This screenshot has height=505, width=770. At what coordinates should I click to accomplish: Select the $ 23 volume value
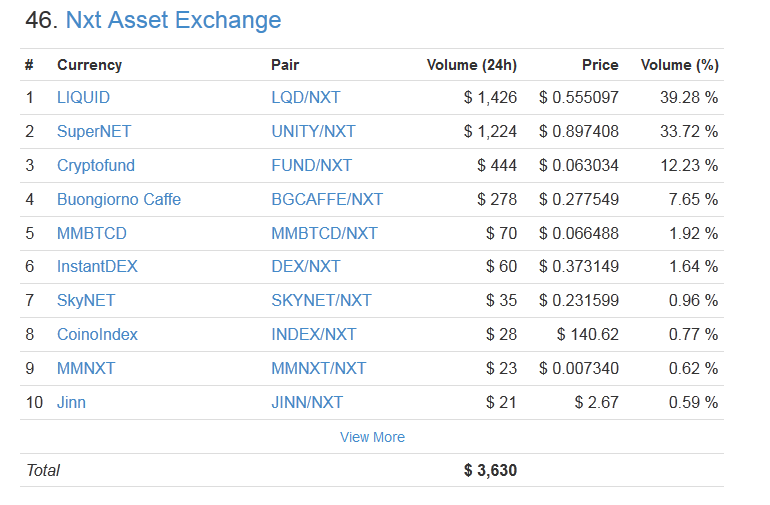(501, 368)
